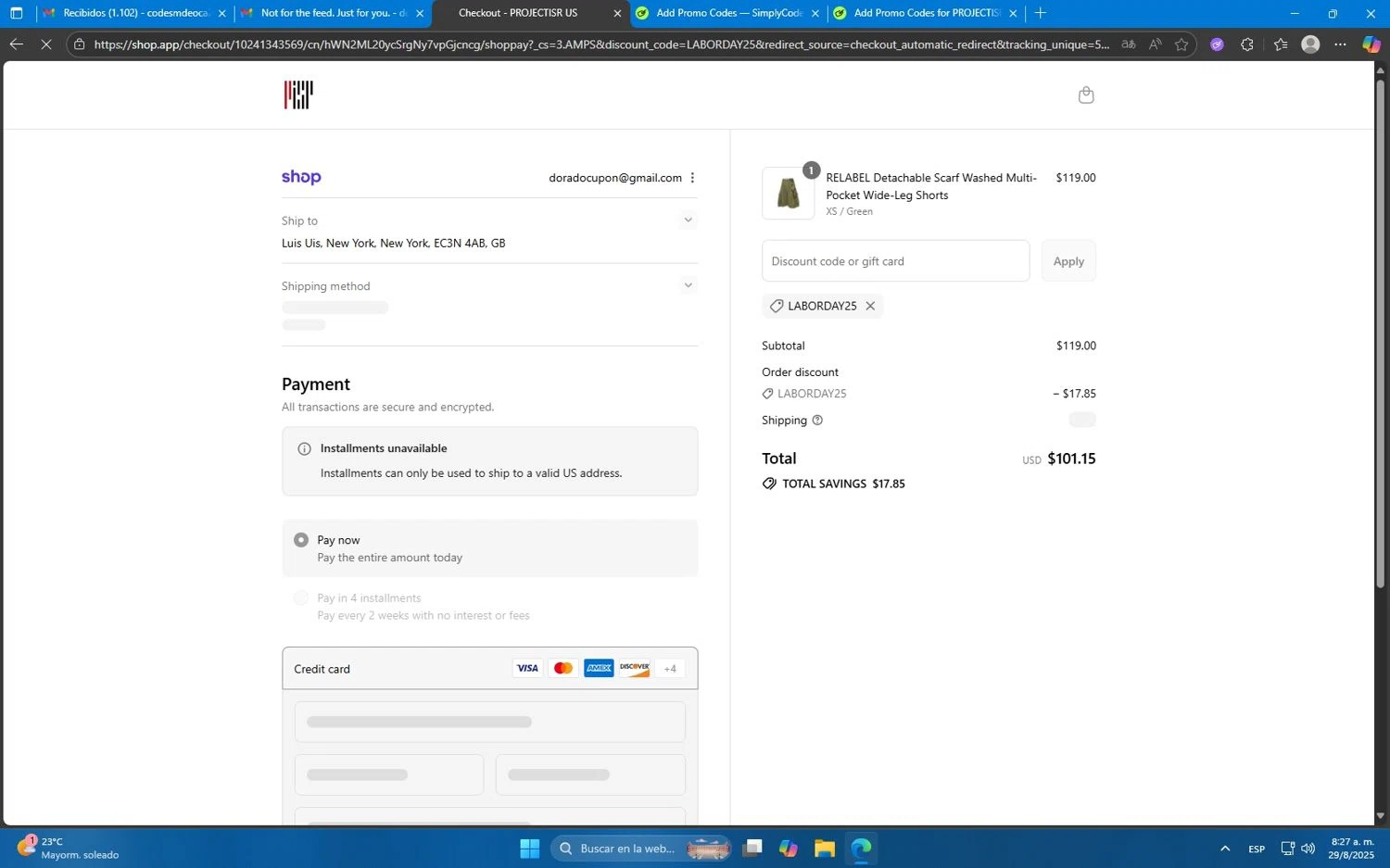Click the Credit card payment header
The width and height of the screenshot is (1390, 868).
pyautogui.click(x=489, y=668)
